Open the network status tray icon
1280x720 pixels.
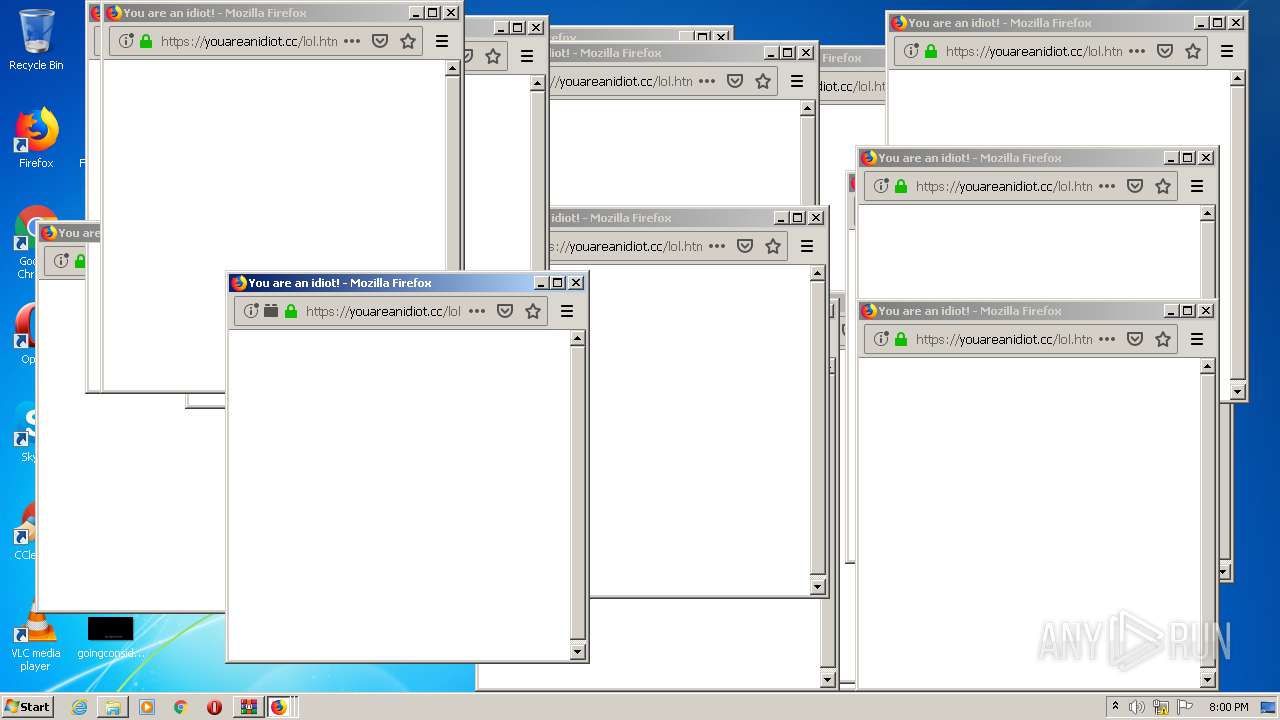point(1161,707)
